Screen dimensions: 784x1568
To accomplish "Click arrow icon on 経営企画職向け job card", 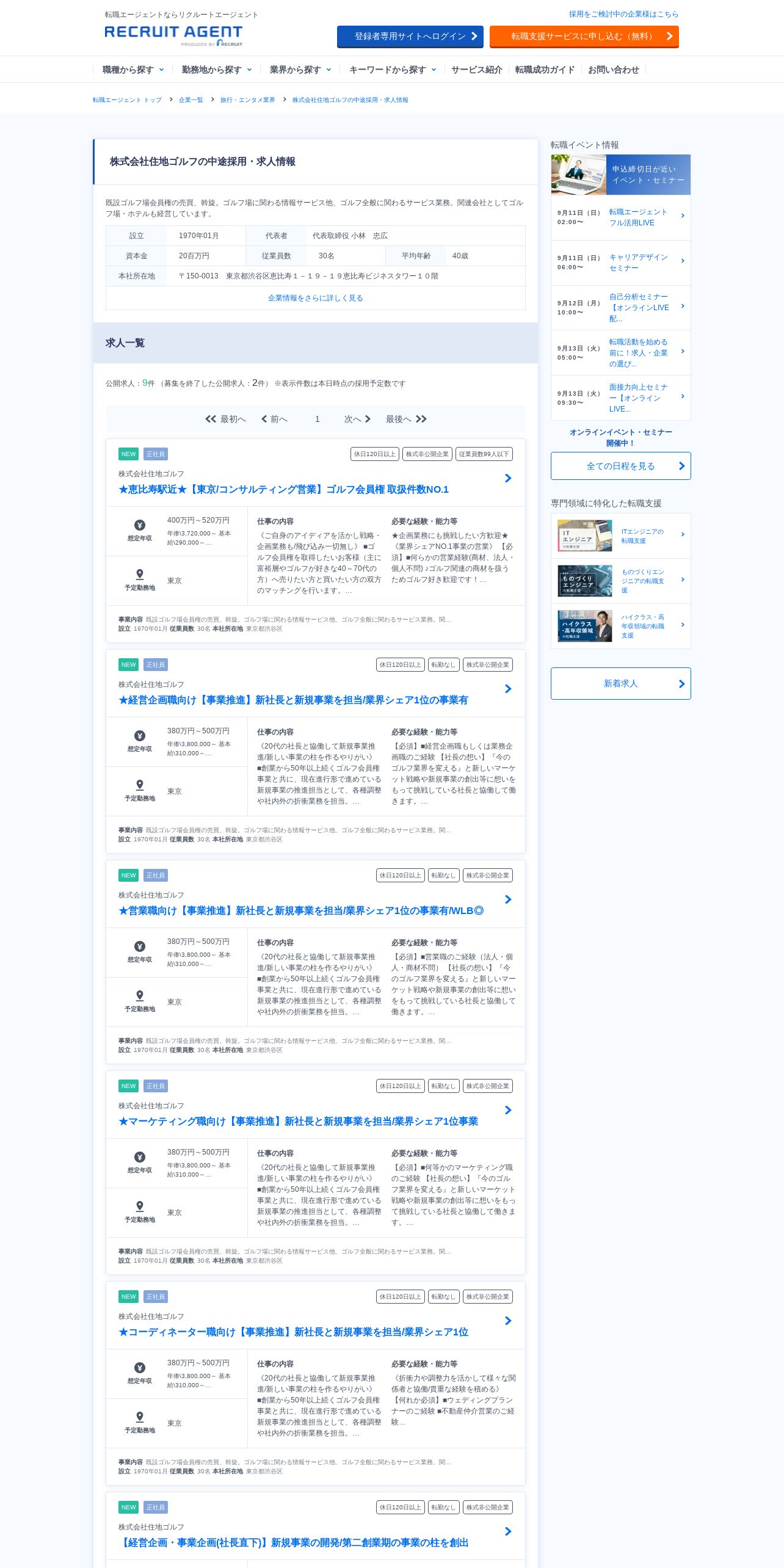I will point(508,689).
